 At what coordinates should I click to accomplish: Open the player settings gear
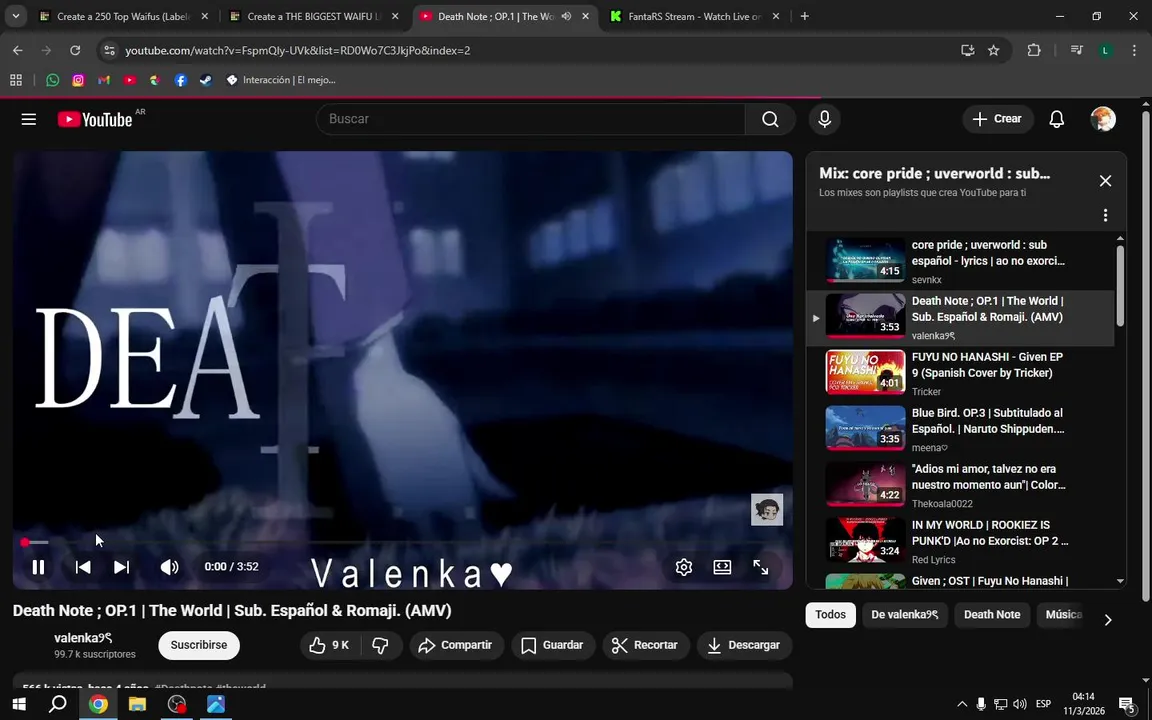(x=684, y=566)
